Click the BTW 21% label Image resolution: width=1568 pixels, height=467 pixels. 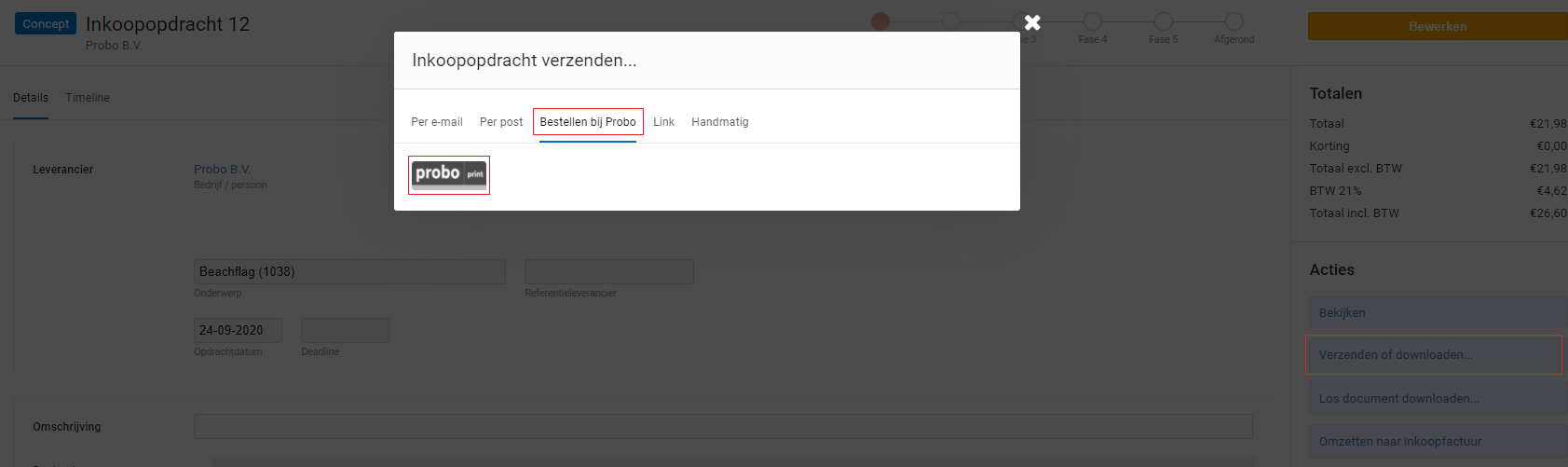pyautogui.click(x=1336, y=191)
